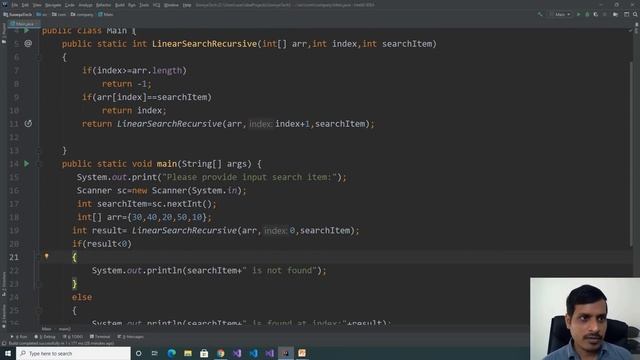This screenshot has height=360, width=640.
Task: Open the Debug tool window tab
Action: [45, 337]
